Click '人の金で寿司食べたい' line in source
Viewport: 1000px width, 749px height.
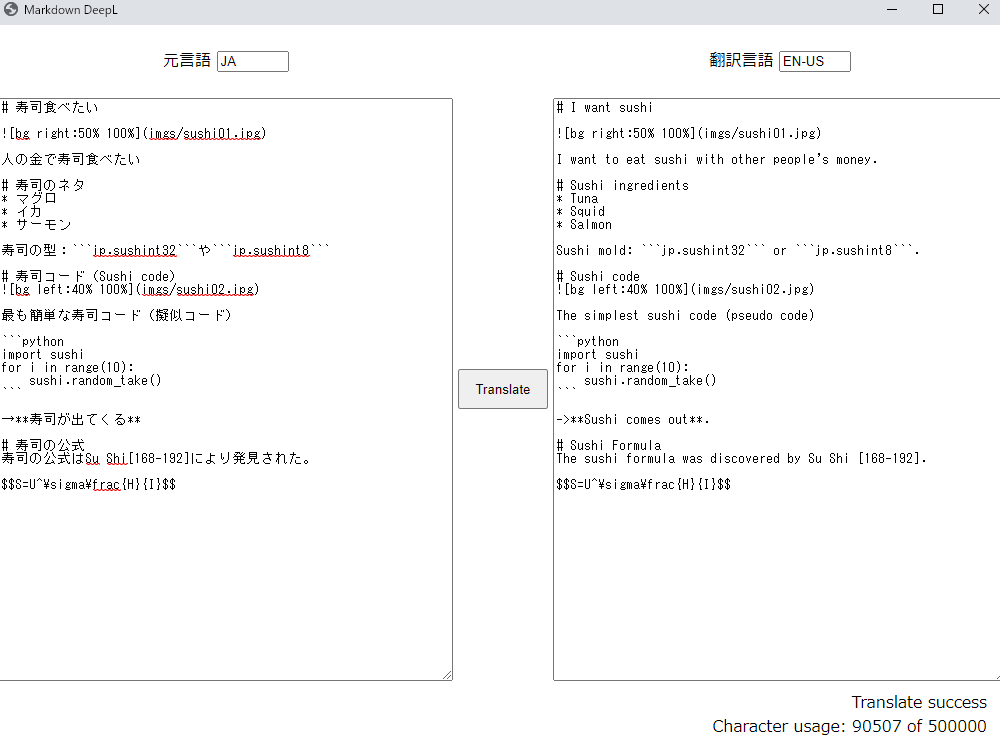pyautogui.click(x=71, y=159)
